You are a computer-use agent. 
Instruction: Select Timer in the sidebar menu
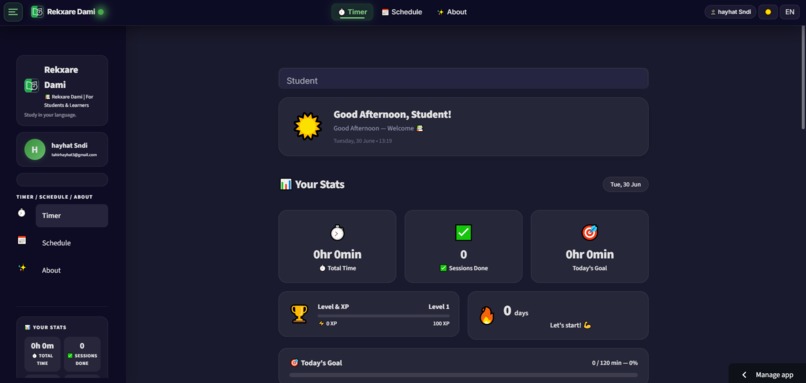tap(71, 215)
